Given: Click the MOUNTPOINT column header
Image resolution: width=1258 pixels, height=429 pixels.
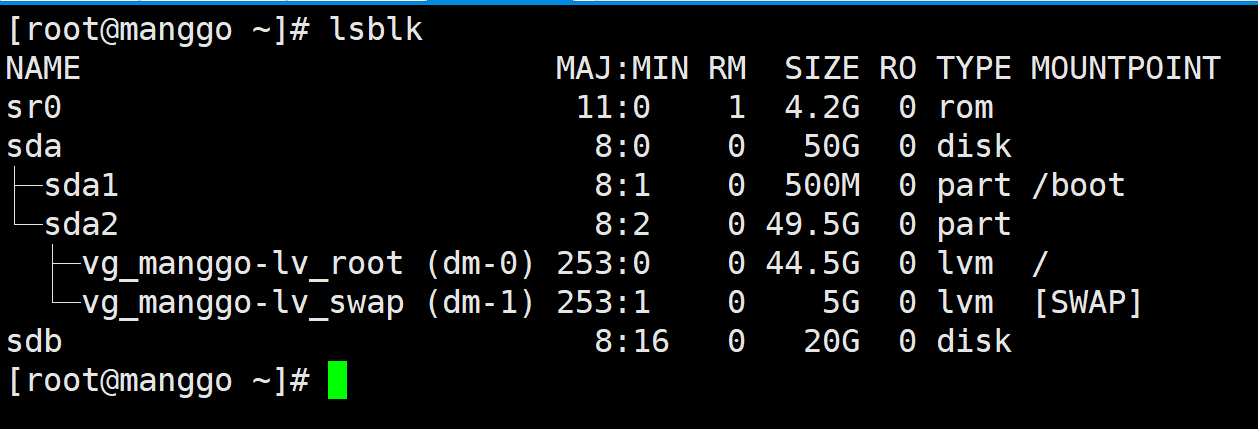Looking at the screenshot, I should click(x=1125, y=69).
